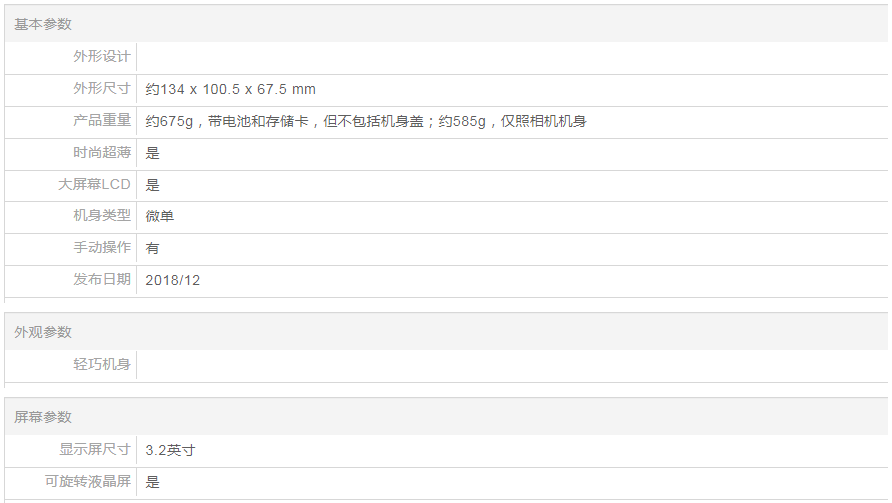
Task: Select the dimensions value 约134 x 100.5 x 67.5 mm
Action: (x=230, y=89)
